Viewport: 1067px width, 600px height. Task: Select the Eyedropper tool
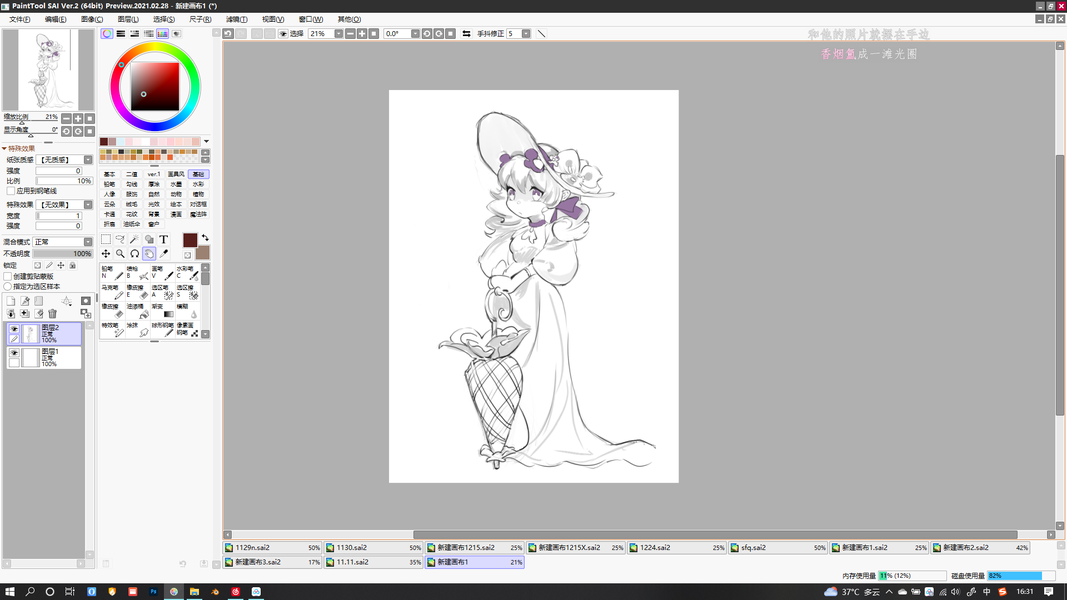click(163, 254)
